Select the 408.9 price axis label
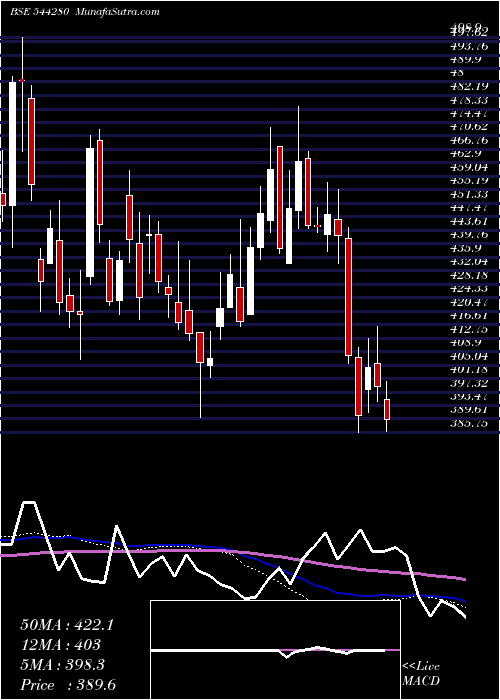Screen dimensions: 500x700 tap(466, 343)
